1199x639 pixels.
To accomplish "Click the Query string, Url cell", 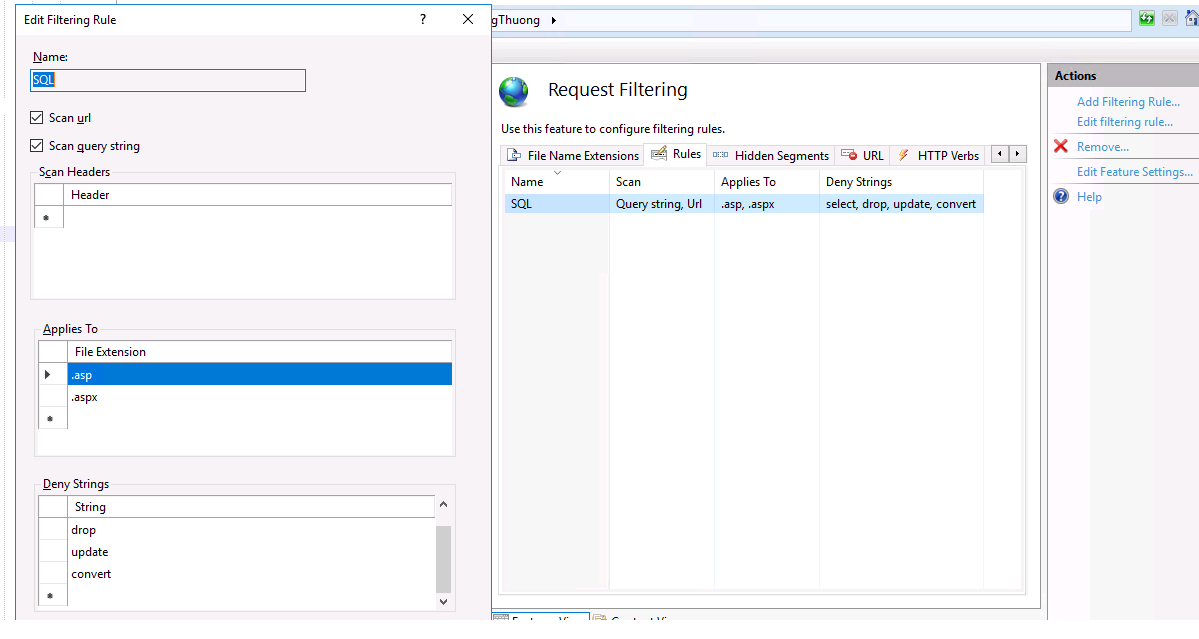I will (661, 204).
